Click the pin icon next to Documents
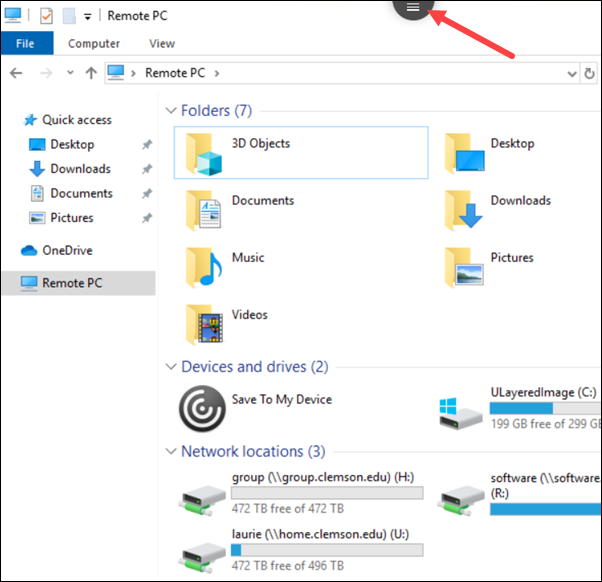Screen dimensions: 602x582 point(147,193)
